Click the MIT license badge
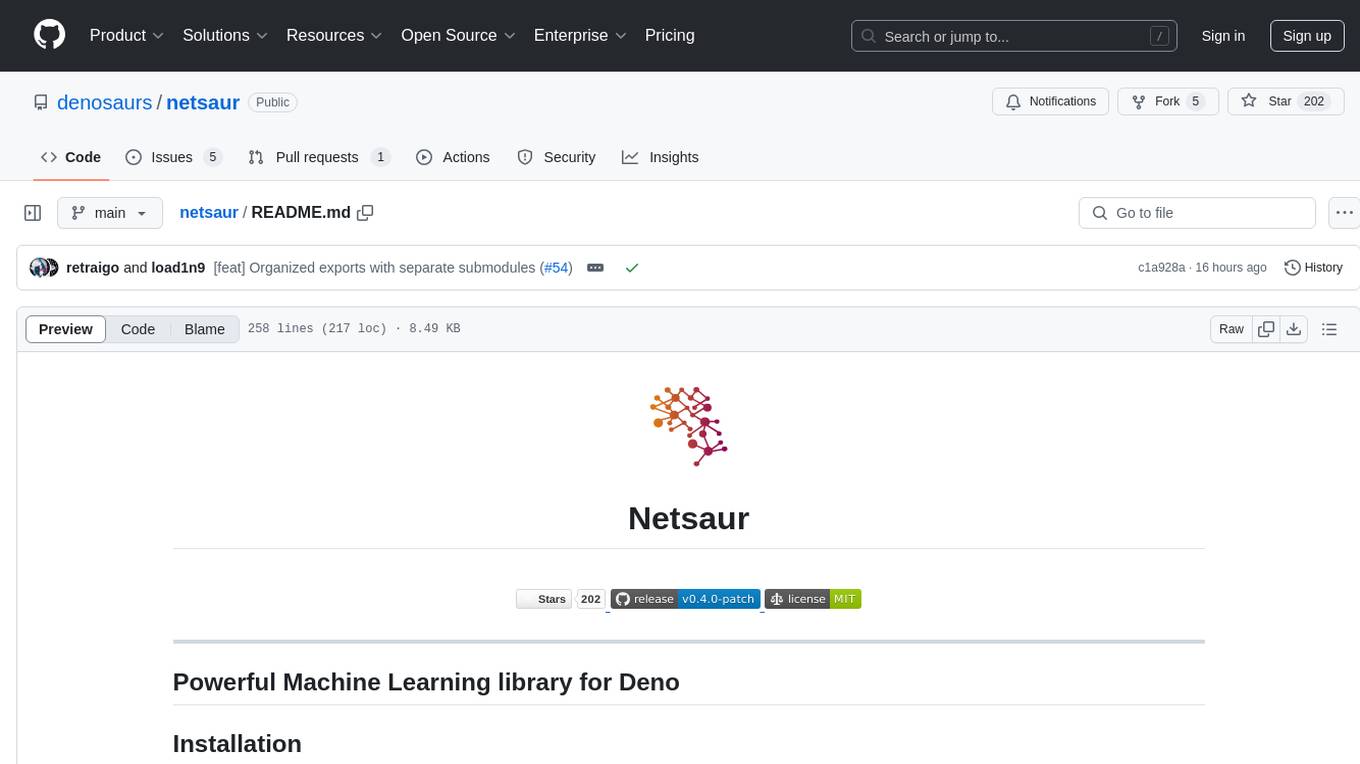 click(x=812, y=599)
